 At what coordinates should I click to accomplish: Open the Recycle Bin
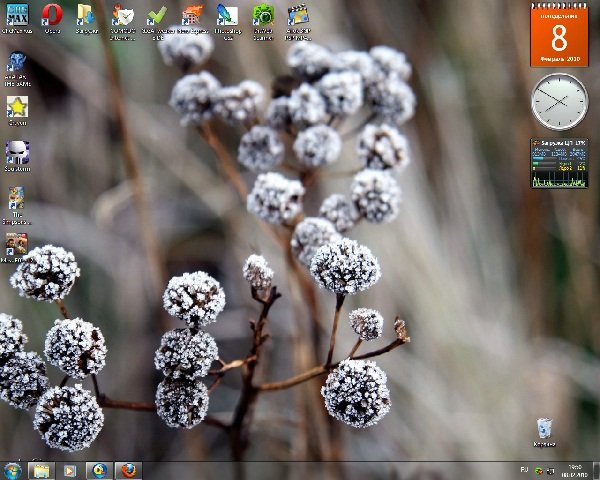coord(544,430)
